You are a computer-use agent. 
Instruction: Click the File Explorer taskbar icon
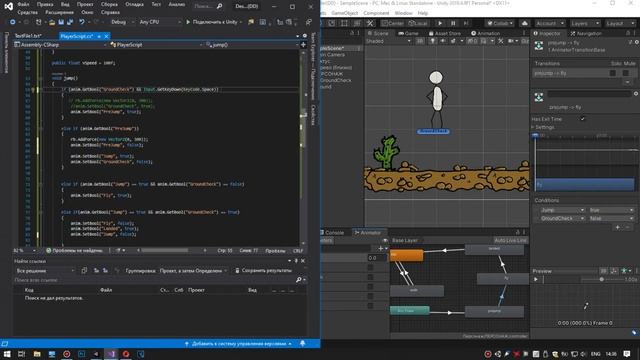(x=37, y=353)
